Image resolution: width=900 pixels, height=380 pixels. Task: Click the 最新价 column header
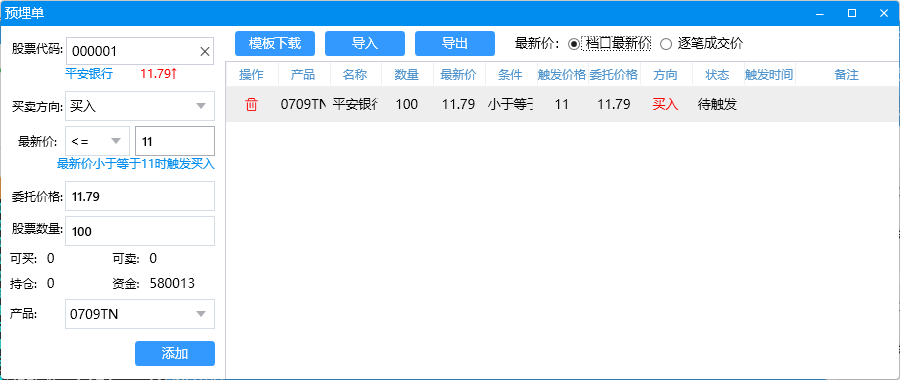click(458, 75)
